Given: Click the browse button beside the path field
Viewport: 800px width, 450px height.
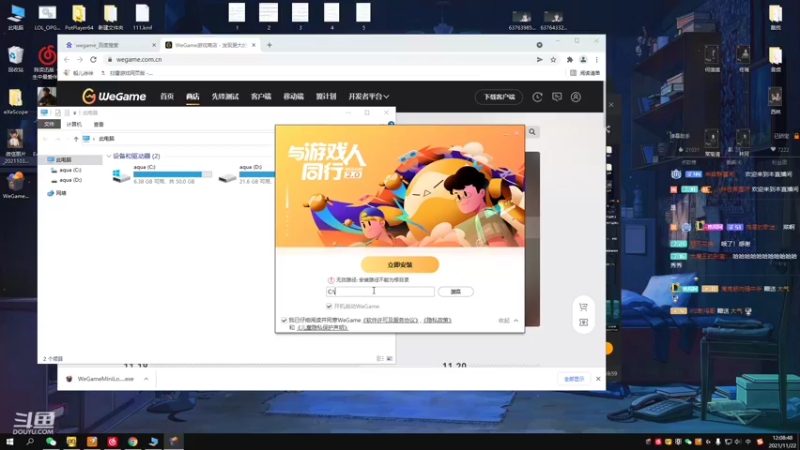Looking at the screenshot, I should [456, 291].
